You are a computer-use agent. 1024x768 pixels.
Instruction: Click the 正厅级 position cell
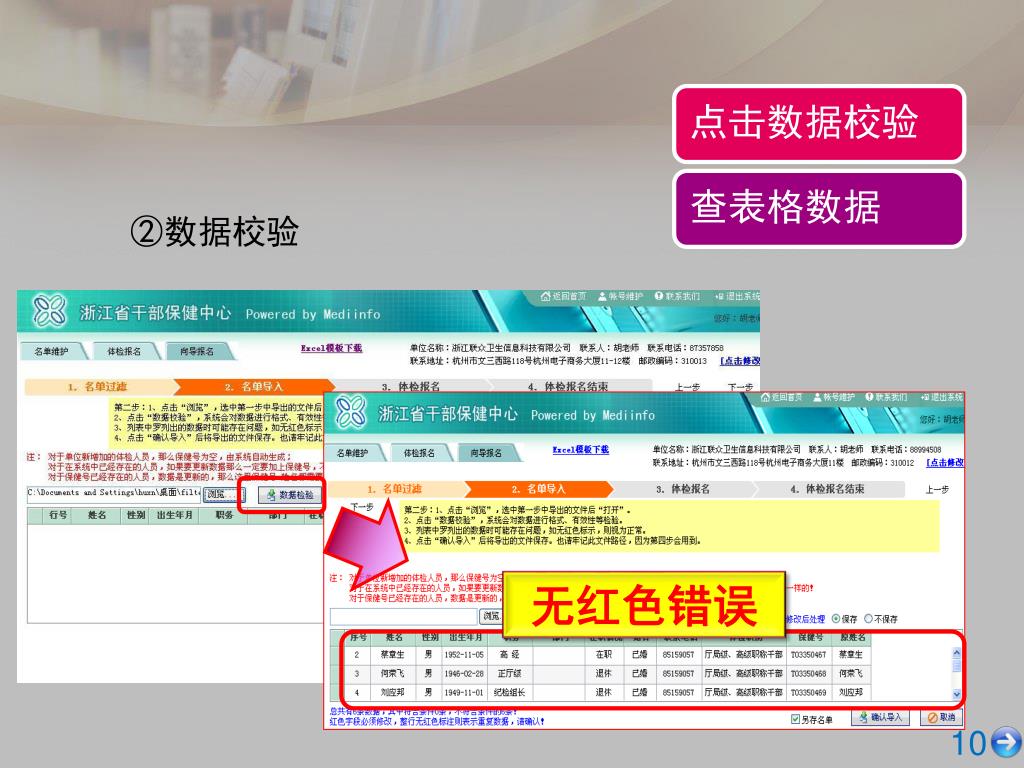[509, 673]
